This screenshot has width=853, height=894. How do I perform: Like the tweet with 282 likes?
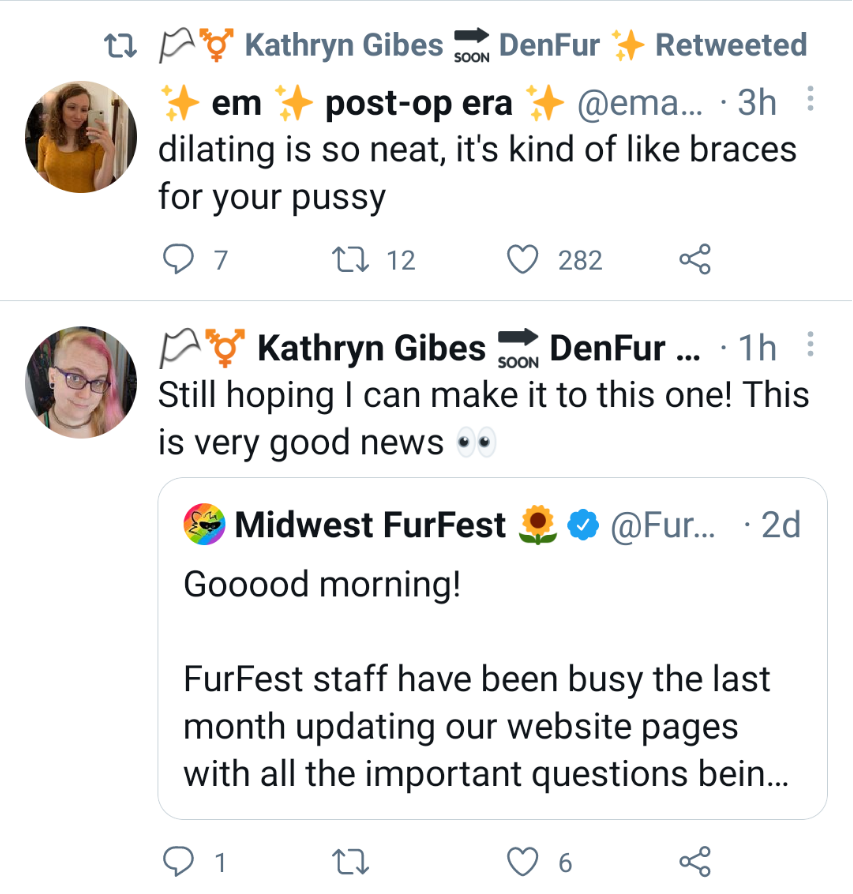[x=522, y=260]
